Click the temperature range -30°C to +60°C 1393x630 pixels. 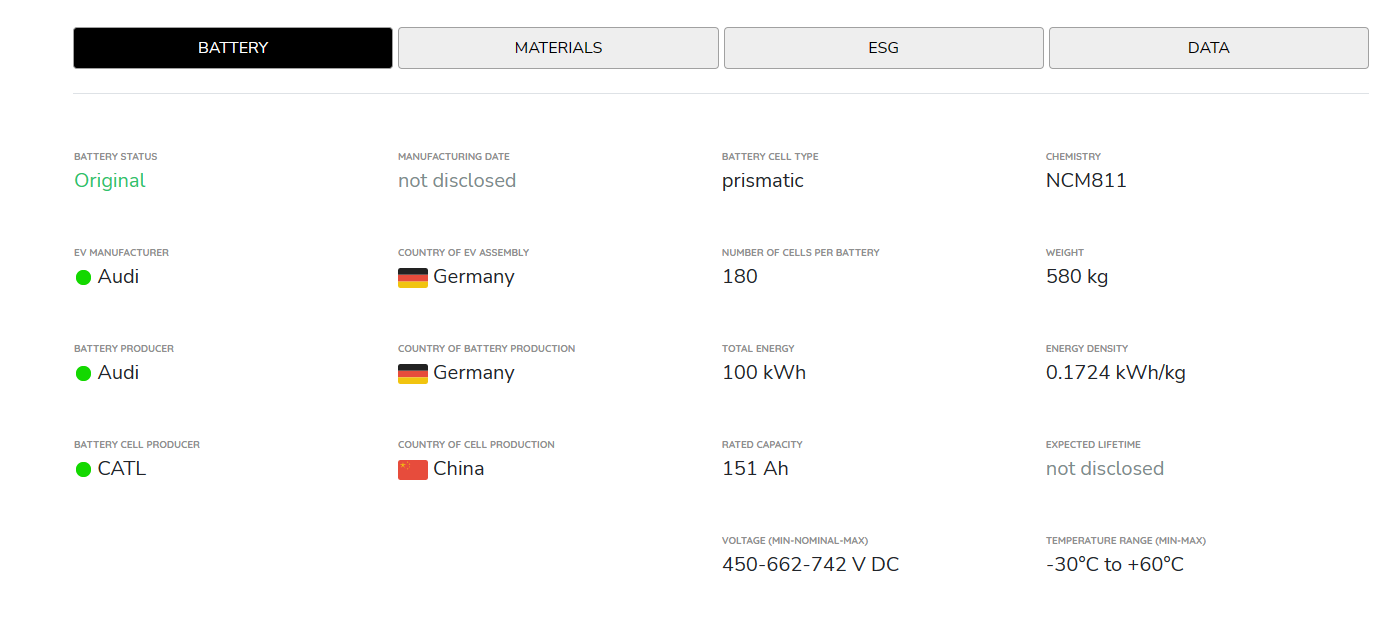click(1115, 565)
